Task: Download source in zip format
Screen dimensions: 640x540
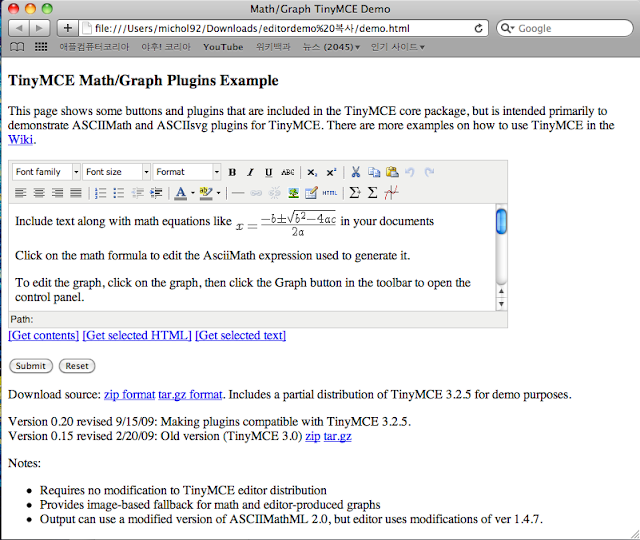Action: [129, 395]
